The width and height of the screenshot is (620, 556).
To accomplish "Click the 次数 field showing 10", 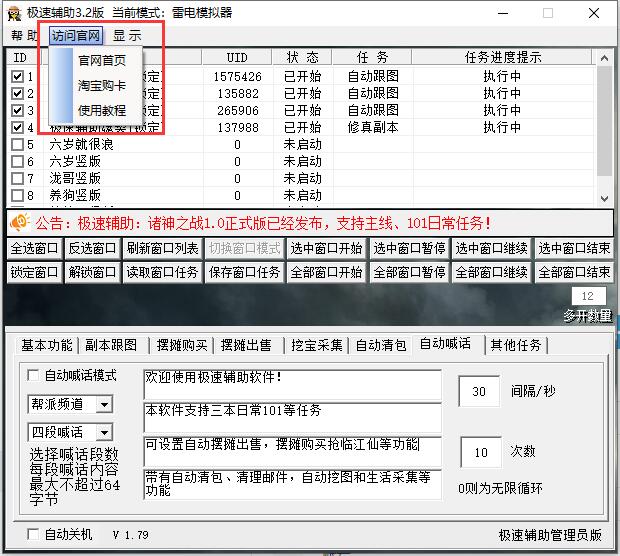I will [x=481, y=452].
